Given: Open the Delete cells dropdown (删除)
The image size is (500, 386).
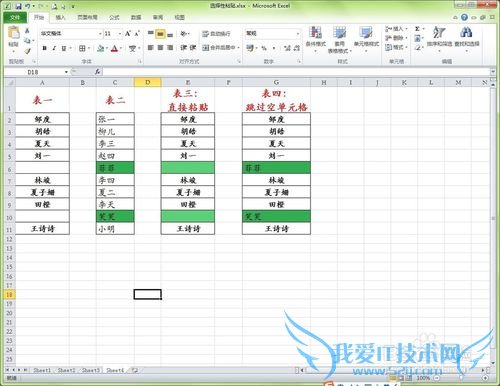Looking at the screenshot, I should pos(396,38).
